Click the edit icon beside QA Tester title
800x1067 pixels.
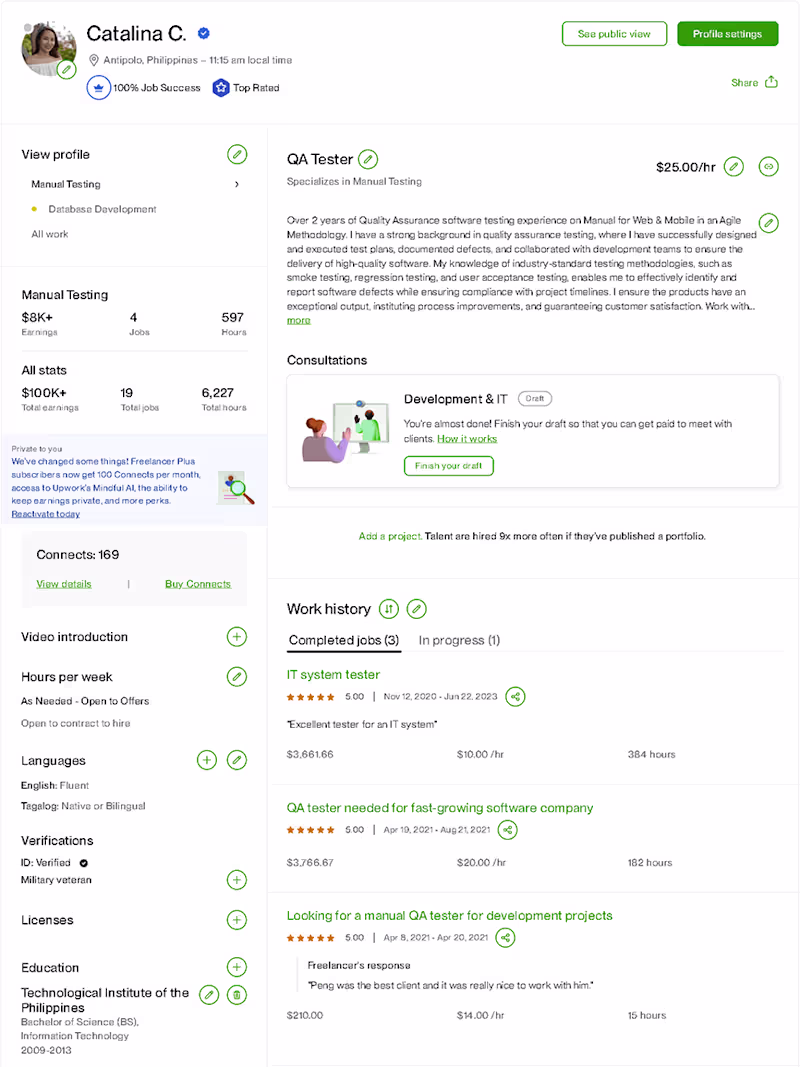pos(368,159)
